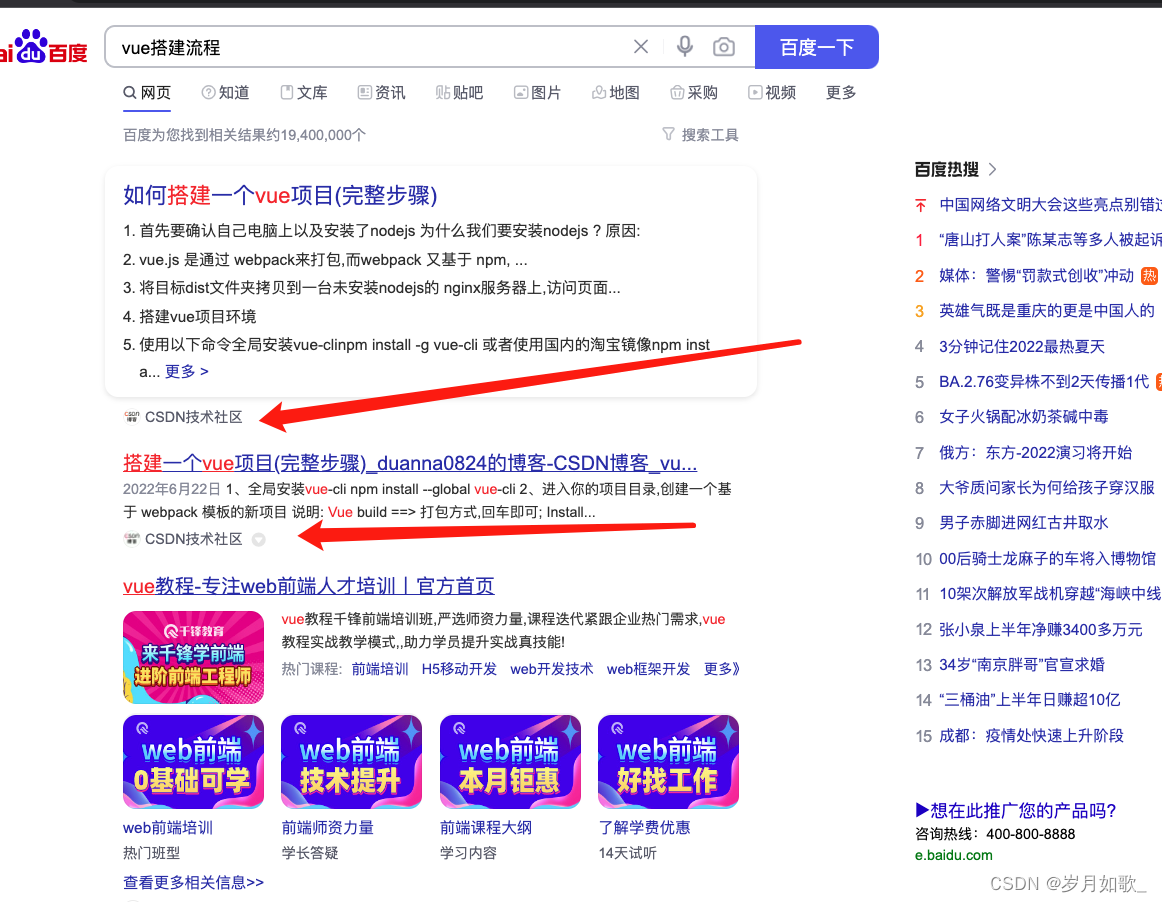
Task: Open the 前端培训 course link
Action: [x=379, y=669]
